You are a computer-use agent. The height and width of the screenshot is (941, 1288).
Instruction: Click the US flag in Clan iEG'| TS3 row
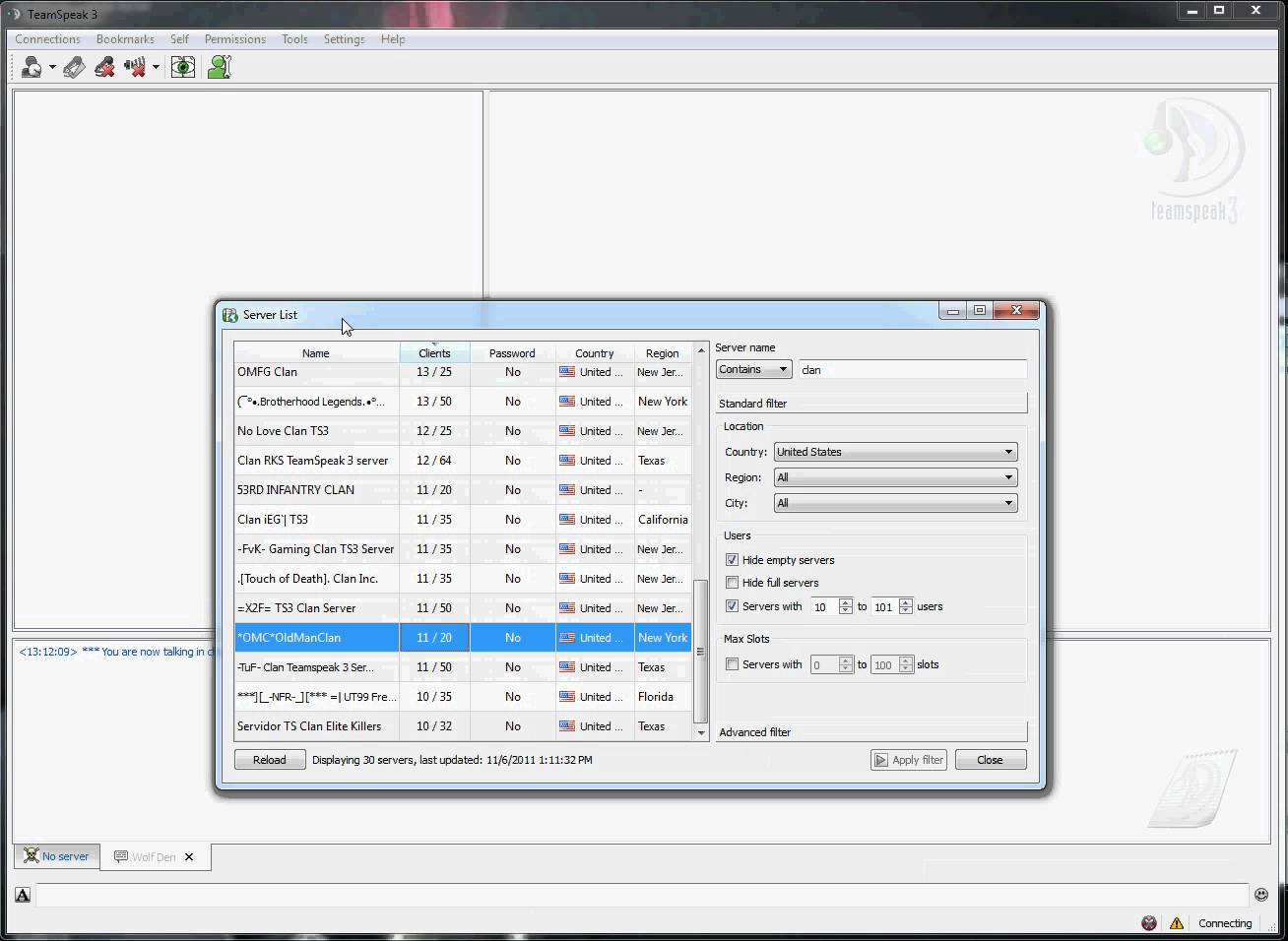click(567, 520)
